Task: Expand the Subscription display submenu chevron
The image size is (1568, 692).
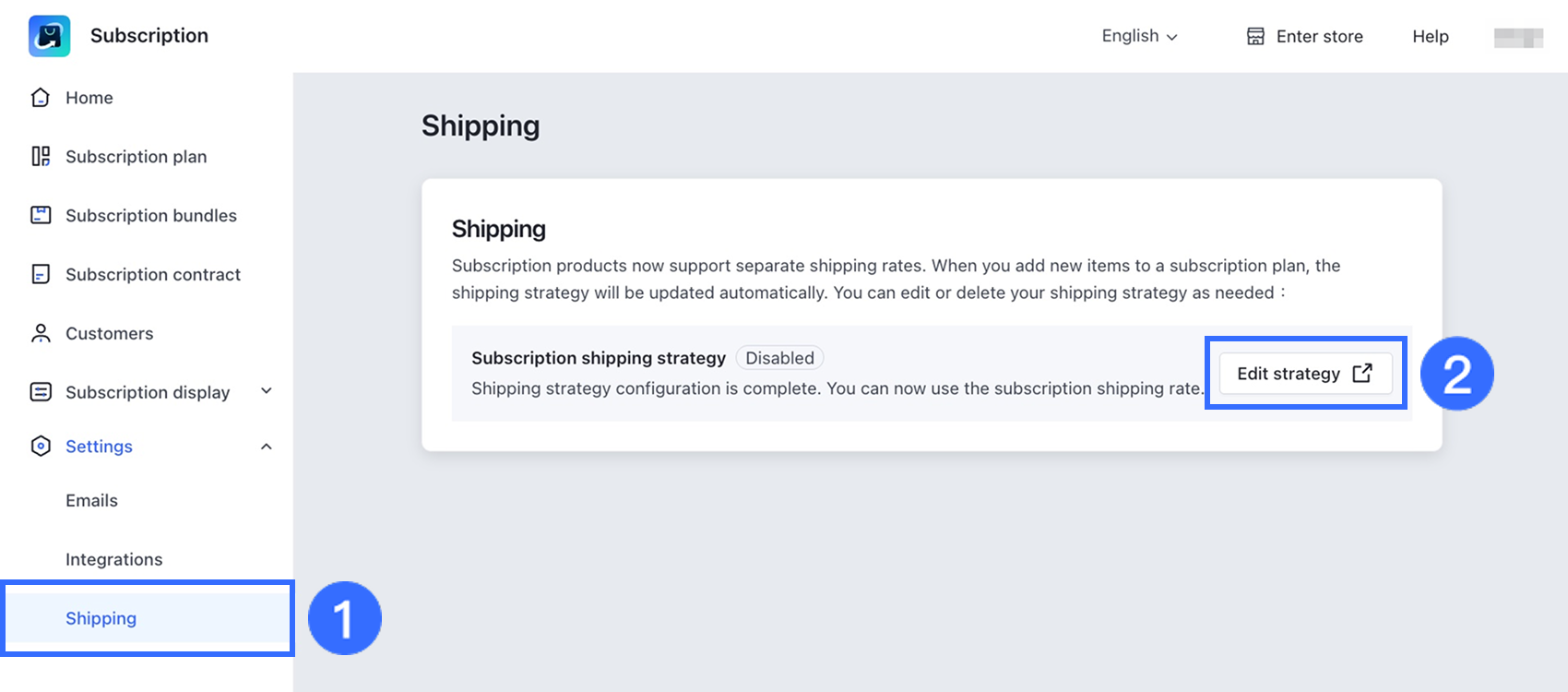Action: (x=267, y=391)
